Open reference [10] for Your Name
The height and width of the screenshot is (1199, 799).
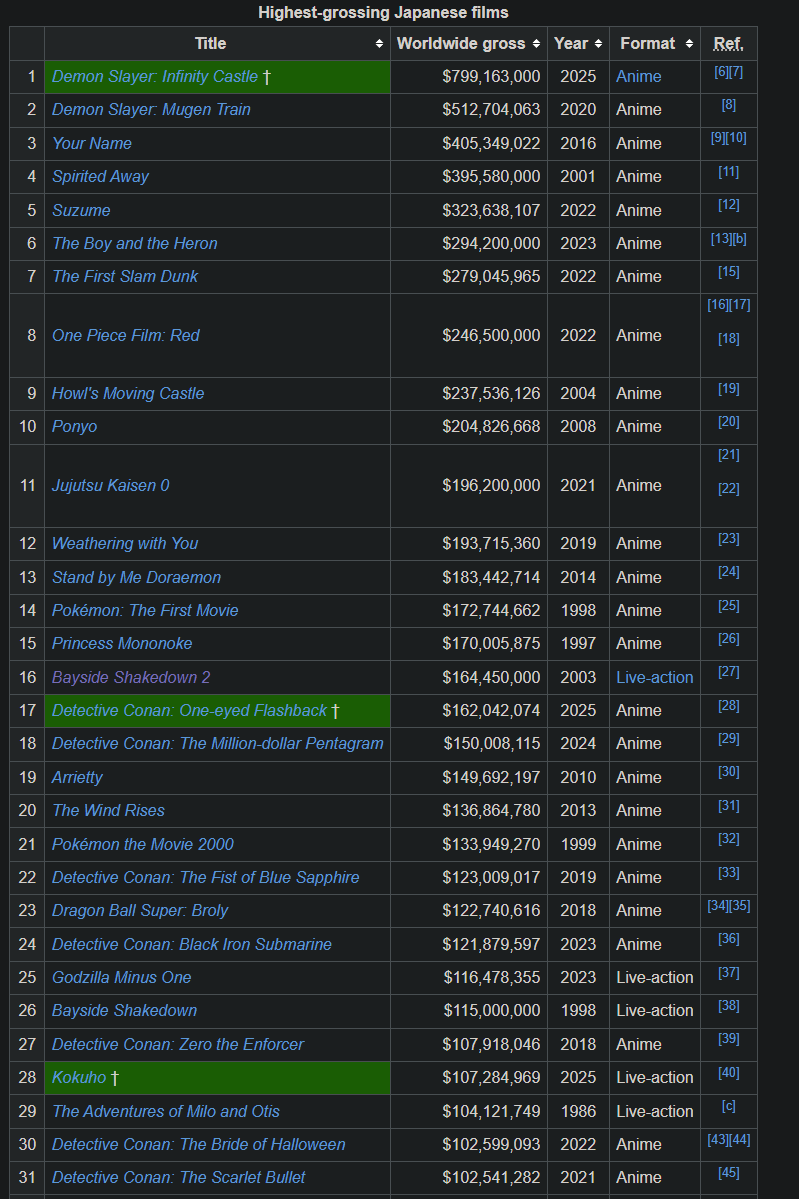(x=736, y=138)
